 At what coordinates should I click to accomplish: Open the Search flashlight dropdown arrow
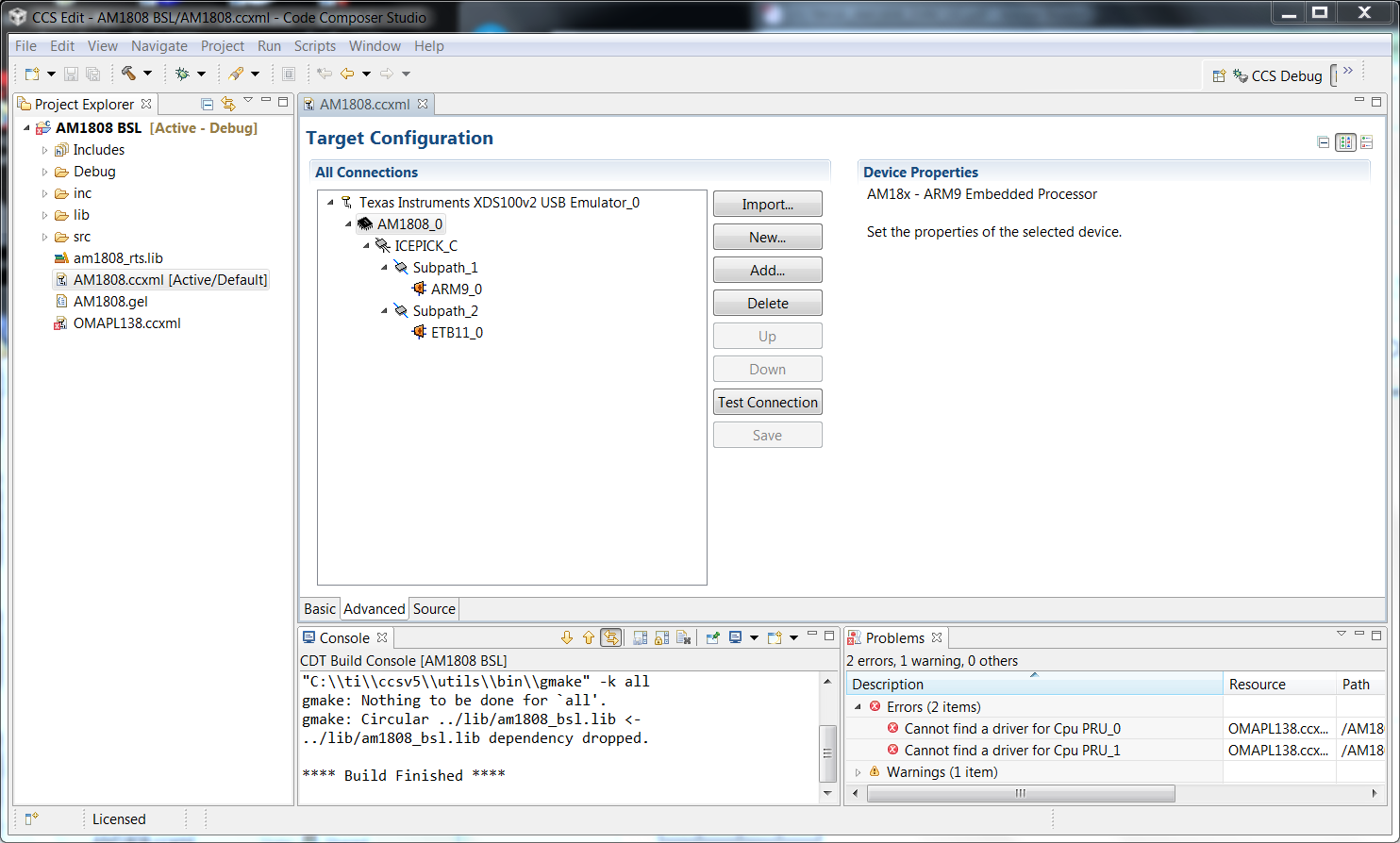[x=255, y=74]
